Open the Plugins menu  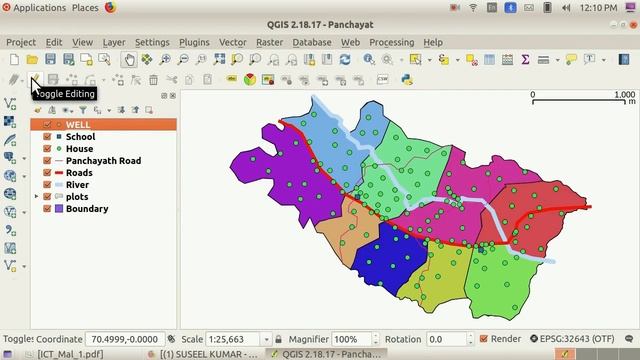[194, 42]
